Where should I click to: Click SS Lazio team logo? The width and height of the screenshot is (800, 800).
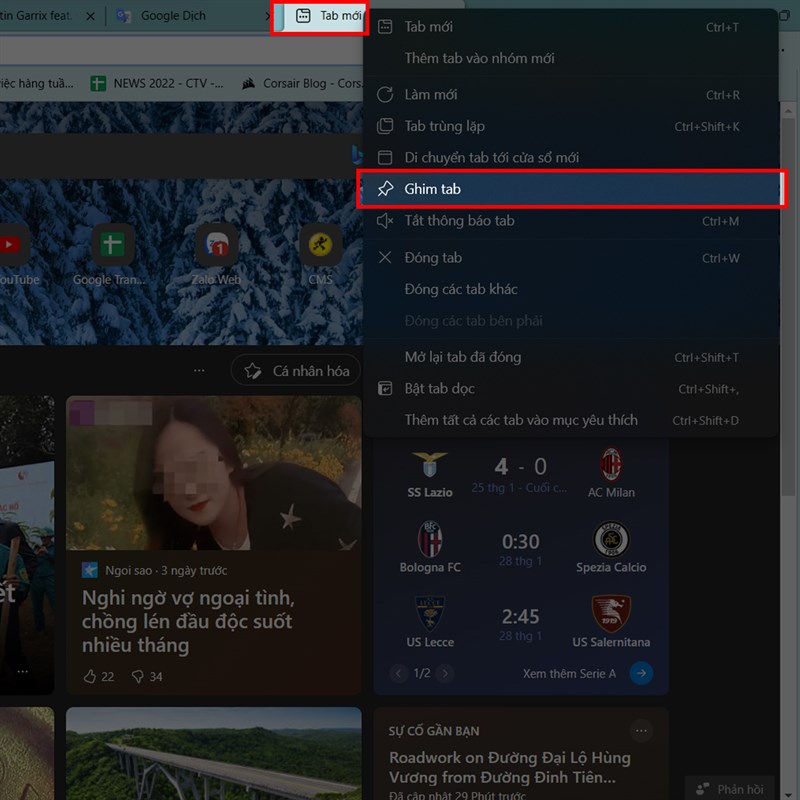click(430, 464)
